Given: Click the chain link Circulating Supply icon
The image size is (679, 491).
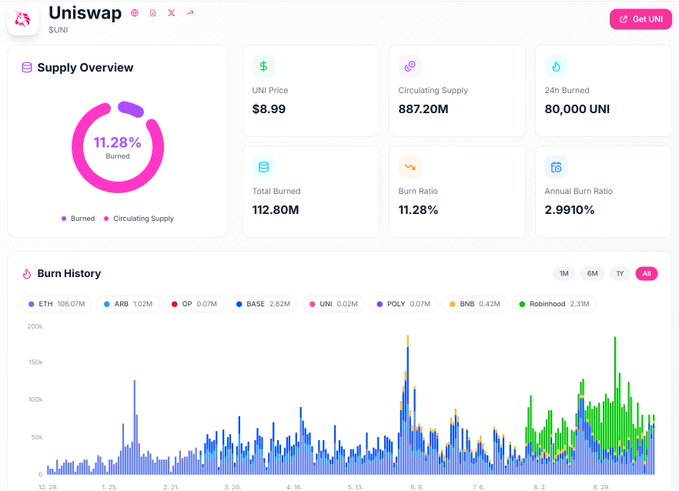Looking at the screenshot, I should click(x=410, y=66).
